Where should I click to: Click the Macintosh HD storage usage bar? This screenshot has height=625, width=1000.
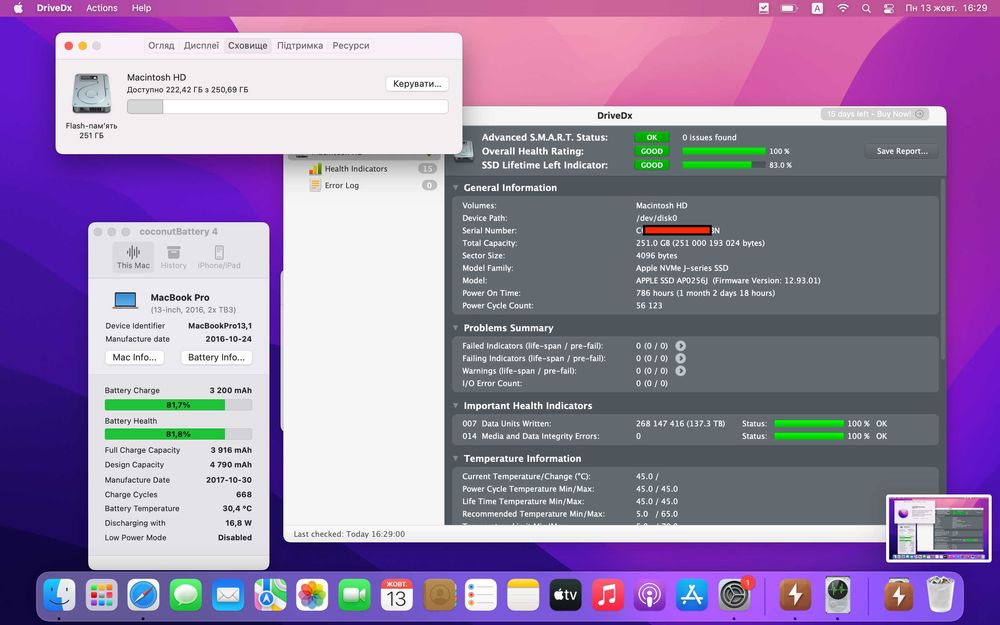pyautogui.click(x=288, y=107)
